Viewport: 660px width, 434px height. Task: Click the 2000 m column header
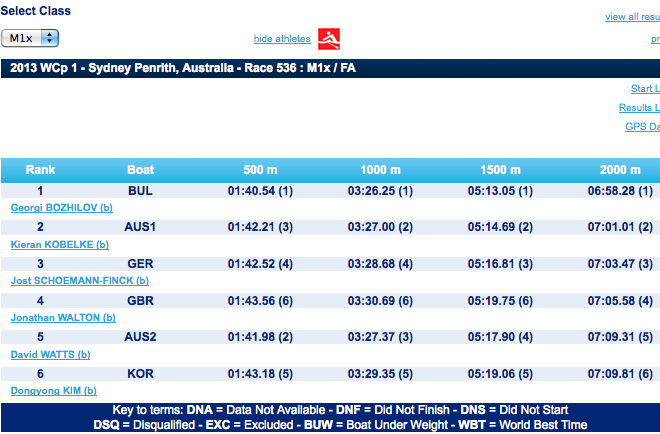coord(619,170)
